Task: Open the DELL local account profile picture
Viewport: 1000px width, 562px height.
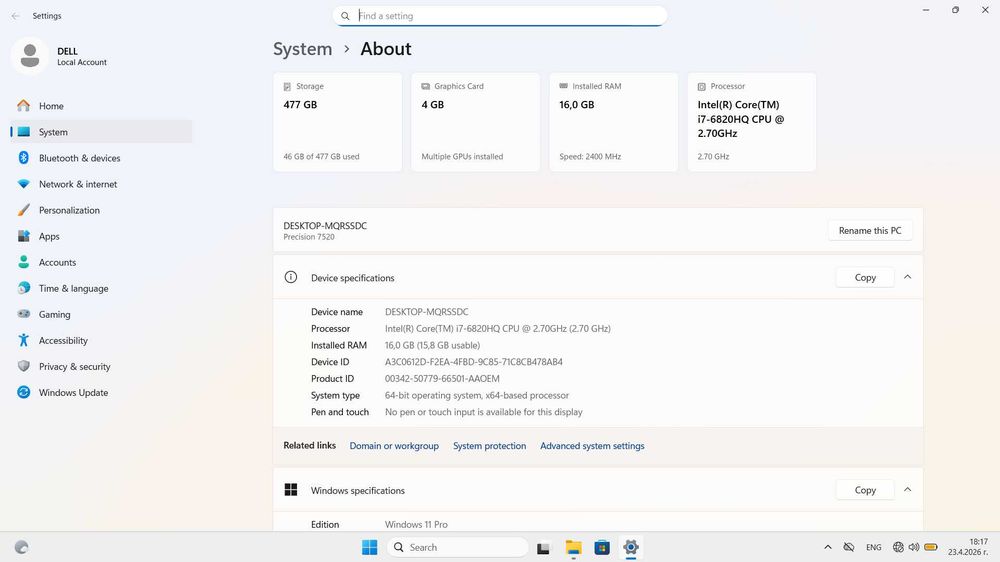Action: tap(29, 56)
